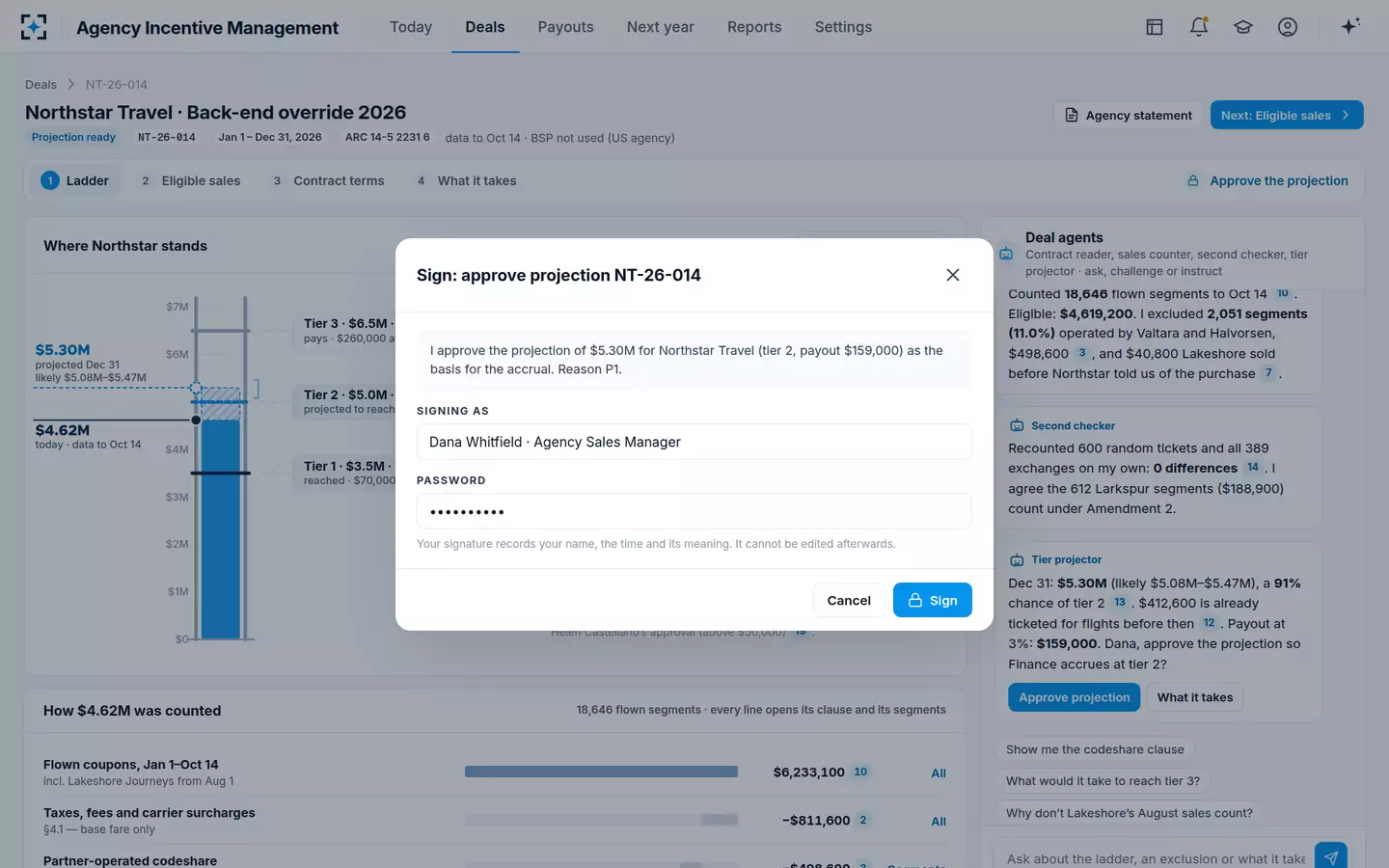Viewport: 1389px width, 868px height.
Task: Open citation 14 in Second checker note
Action: coord(1253,467)
